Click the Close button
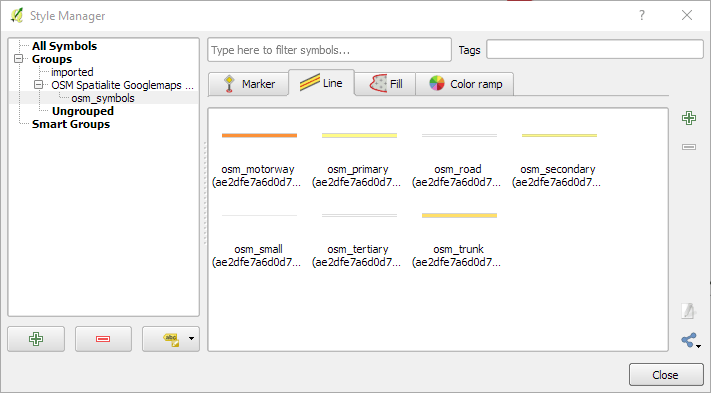The image size is (711, 393). point(666,375)
